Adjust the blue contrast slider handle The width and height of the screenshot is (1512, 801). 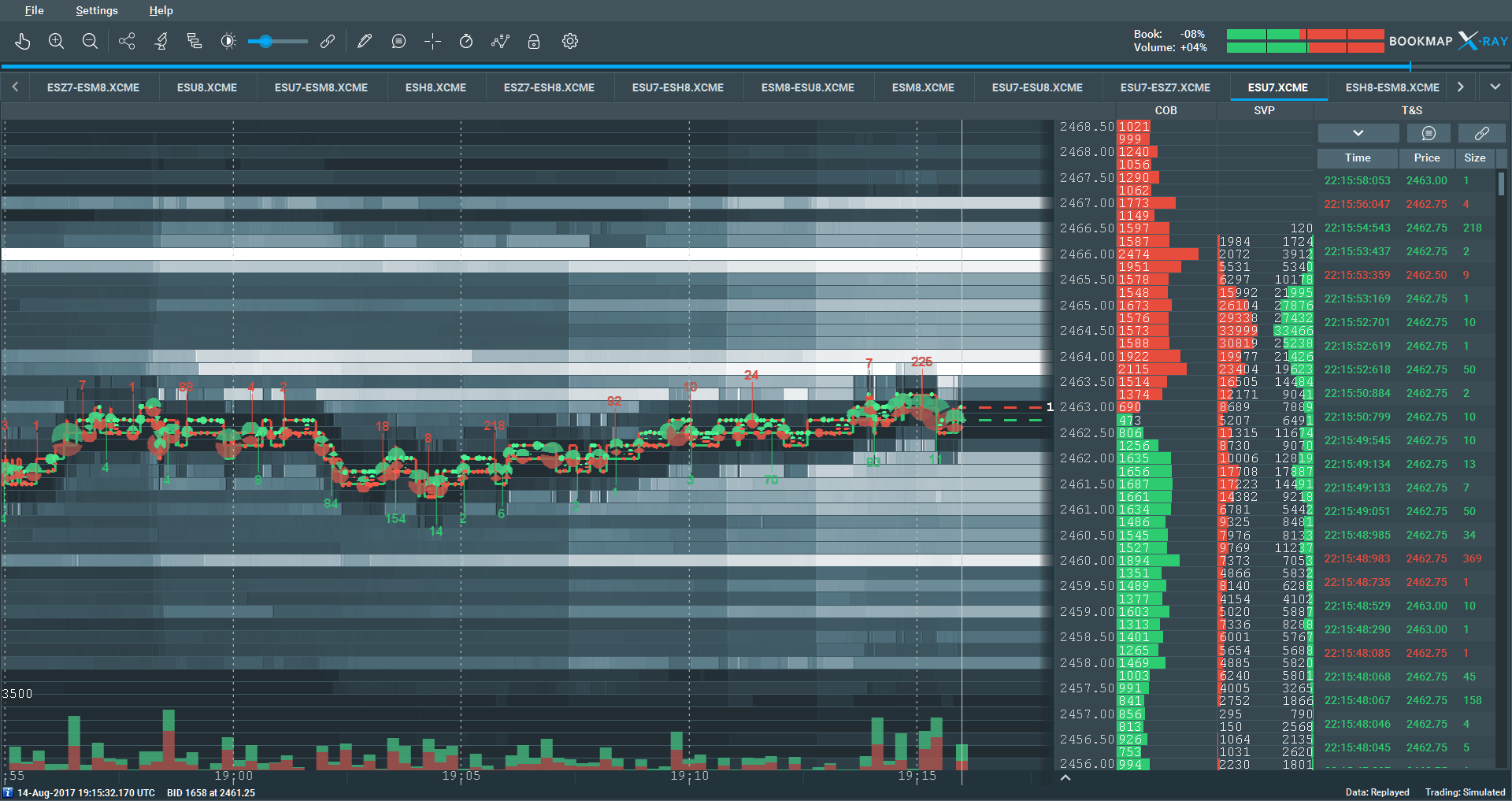pyautogui.click(x=266, y=42)
